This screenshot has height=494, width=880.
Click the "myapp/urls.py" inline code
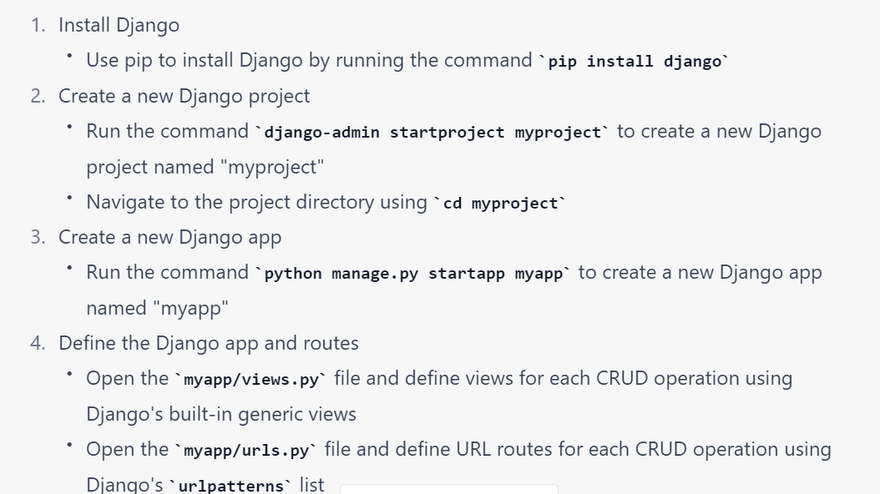click(x=246, y=451)
